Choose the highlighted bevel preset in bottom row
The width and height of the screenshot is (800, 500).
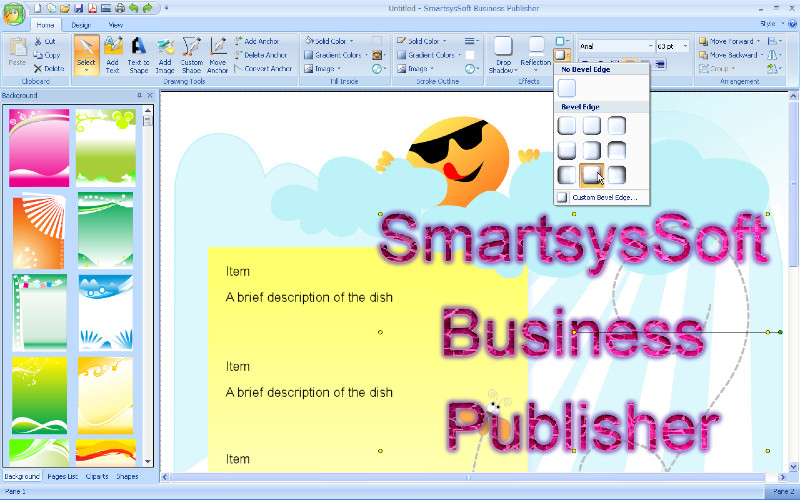click(591, 175)
